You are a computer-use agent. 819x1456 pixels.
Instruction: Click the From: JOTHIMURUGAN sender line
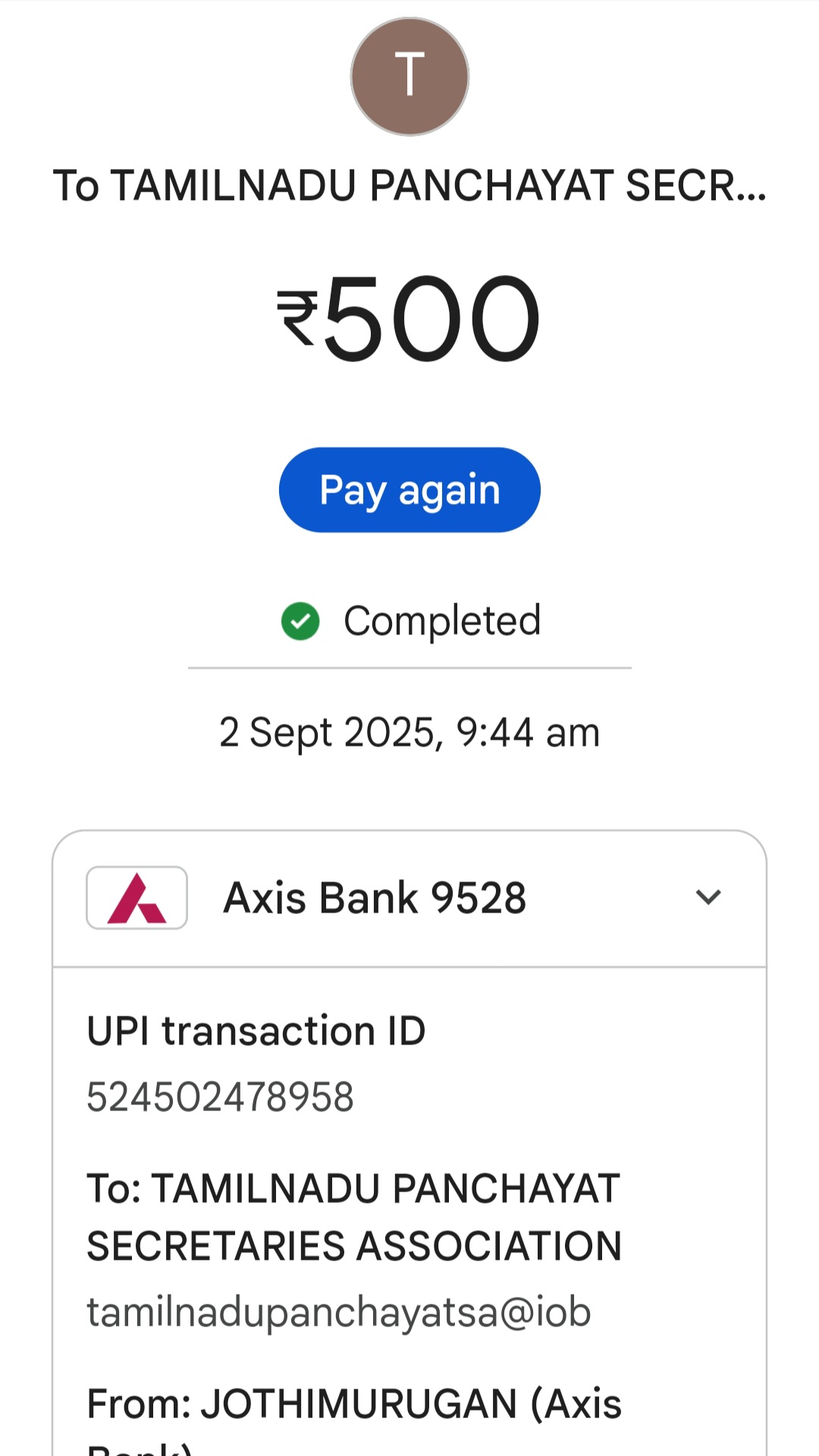coord(354,1404)
